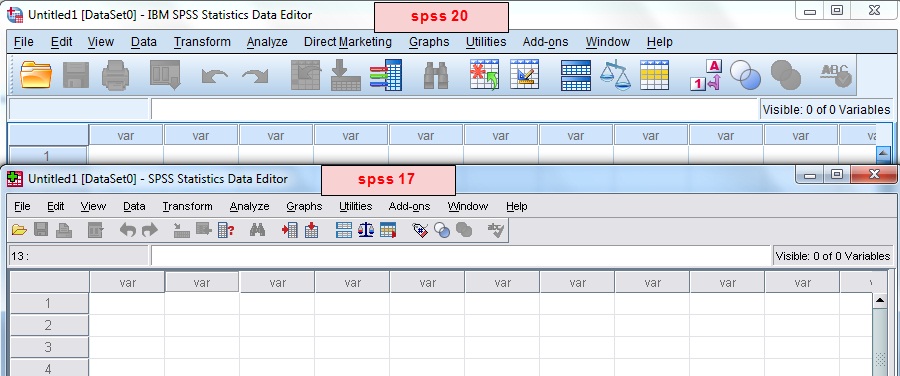
Task: Print from the IBM SPSS Statistics toolbar
Action: [x=115, y=76]
